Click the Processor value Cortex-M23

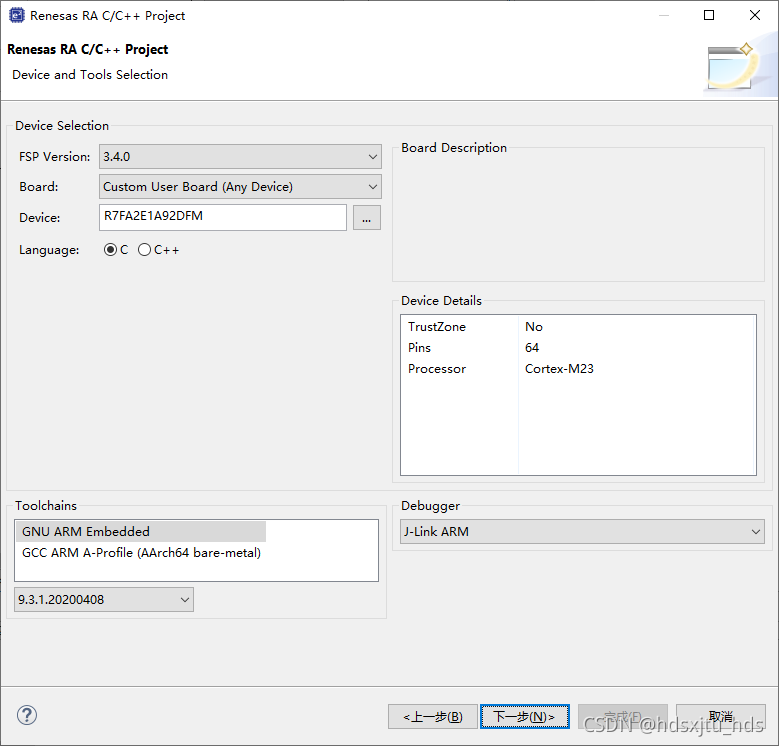click(x=559, y=369)
